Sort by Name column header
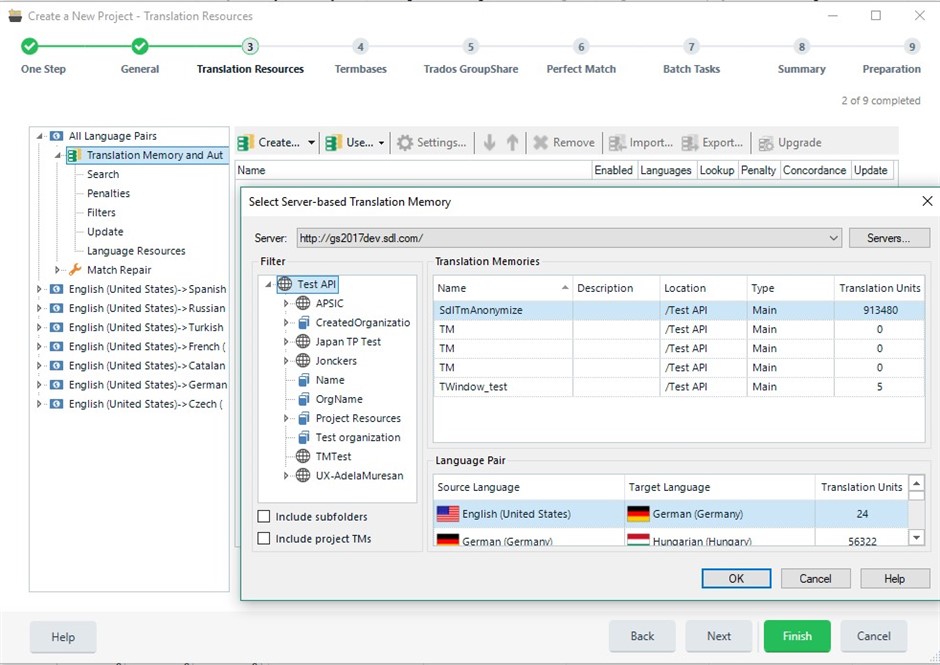Screen dimensions: 940x665 (502, 288)
